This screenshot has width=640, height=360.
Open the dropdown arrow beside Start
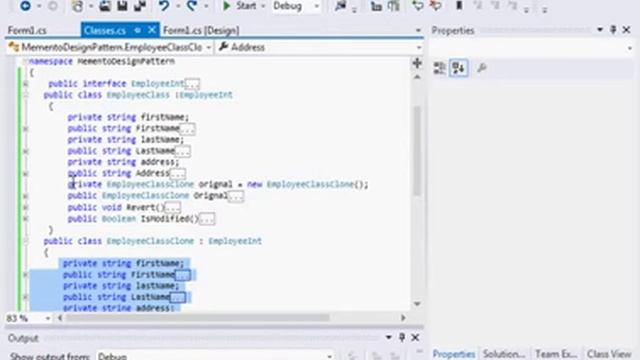(x=263, y=6)
